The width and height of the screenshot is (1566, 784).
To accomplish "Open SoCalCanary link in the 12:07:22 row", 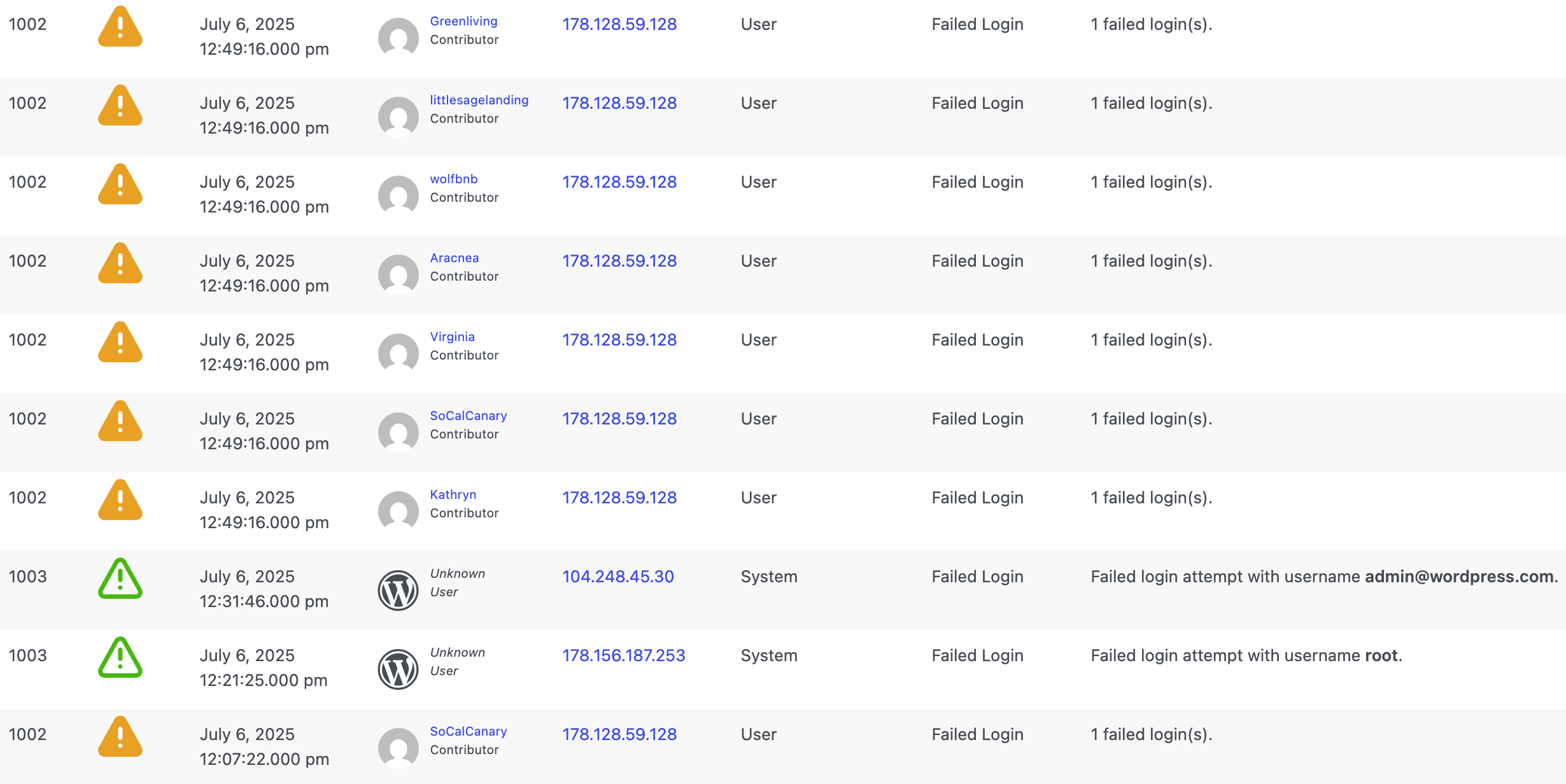I will point(468,731).
